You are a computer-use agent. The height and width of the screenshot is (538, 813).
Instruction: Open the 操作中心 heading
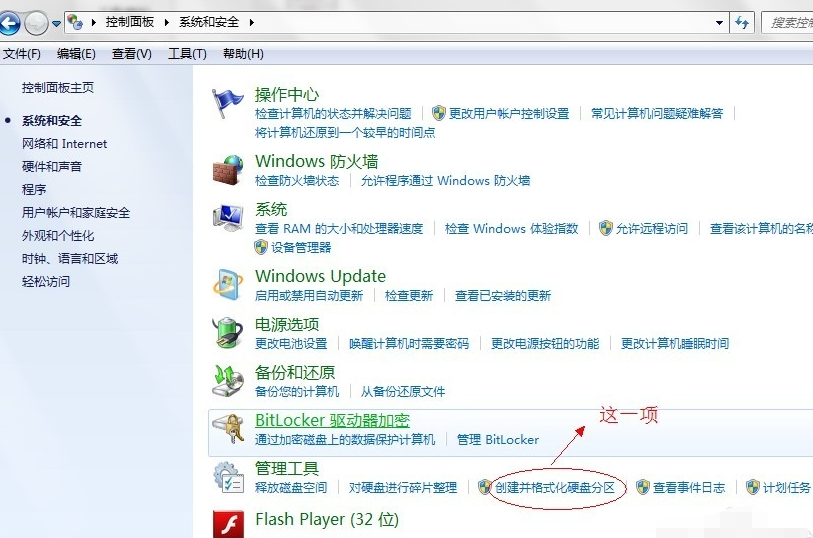pos(287,94)
